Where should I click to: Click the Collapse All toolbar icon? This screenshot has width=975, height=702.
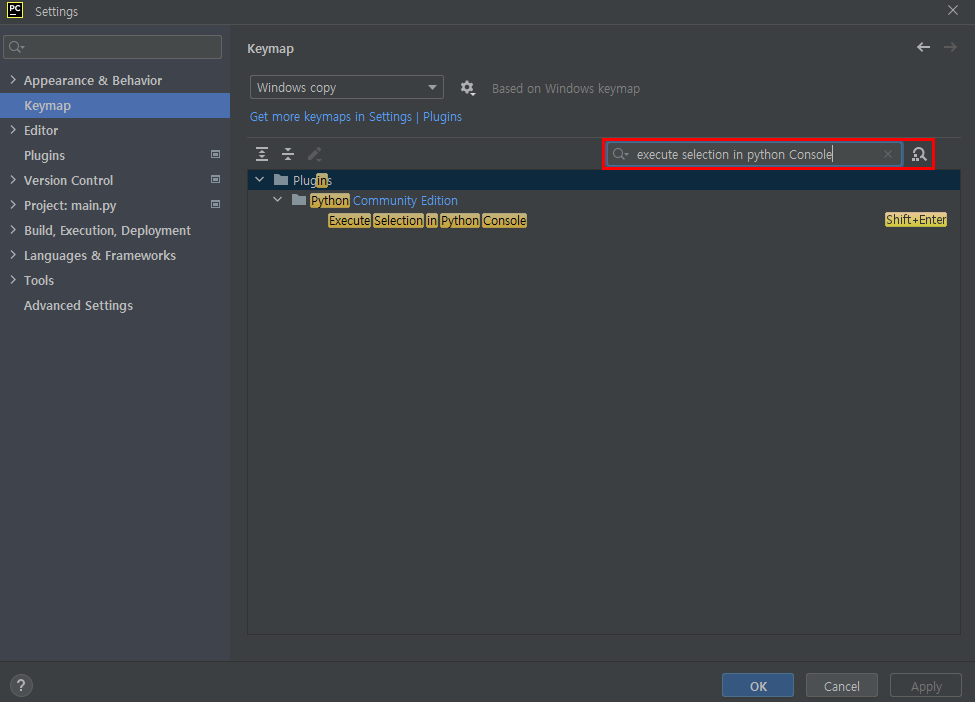pyautogui.click(x=288, y=154)
